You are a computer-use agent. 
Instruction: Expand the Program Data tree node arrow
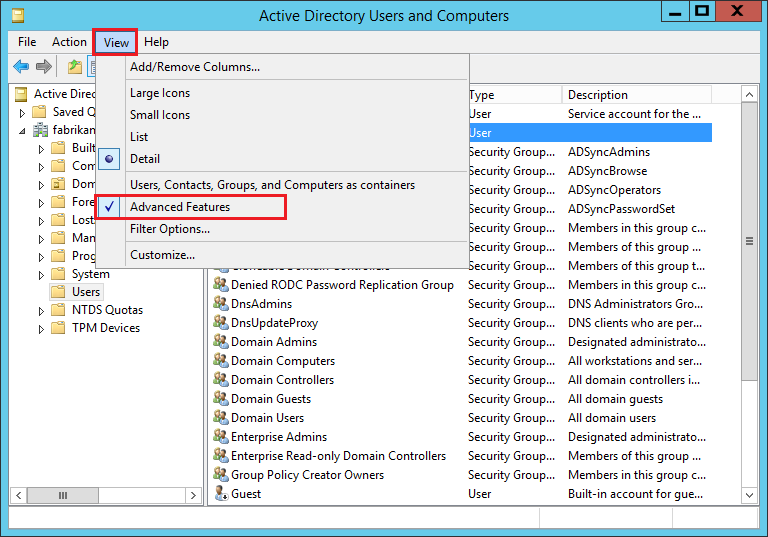[x=41, y=257]
